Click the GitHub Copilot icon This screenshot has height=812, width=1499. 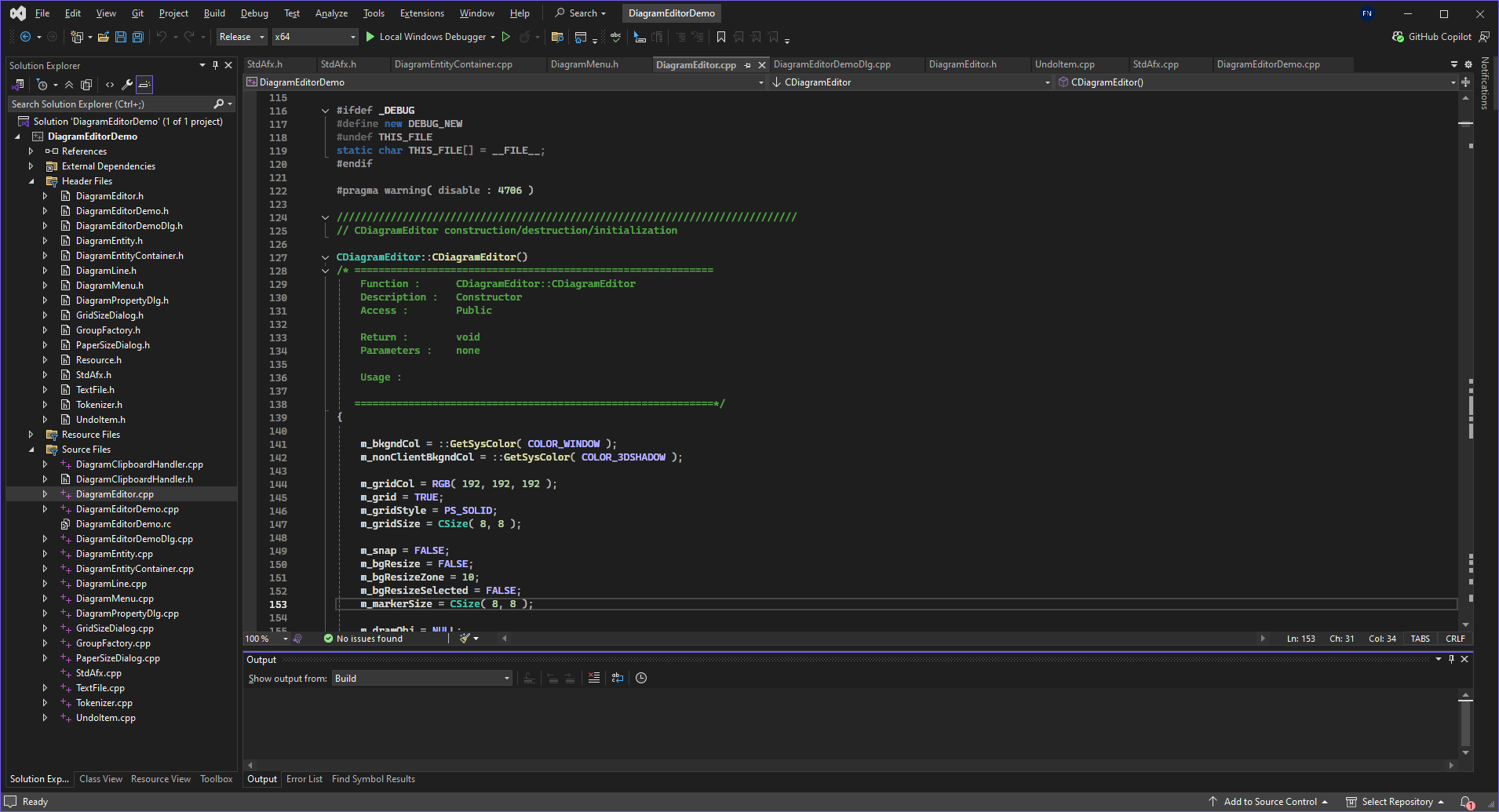point(1398,37)
